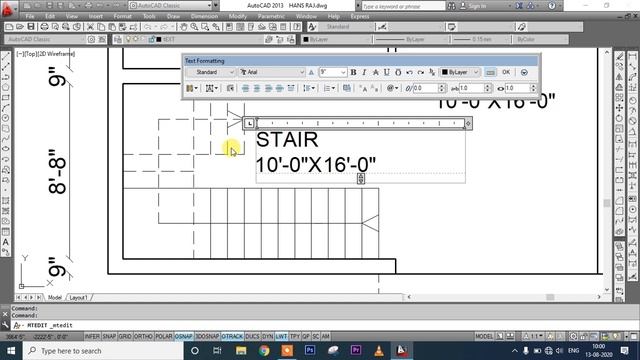Switch to the Model tab

55,298
